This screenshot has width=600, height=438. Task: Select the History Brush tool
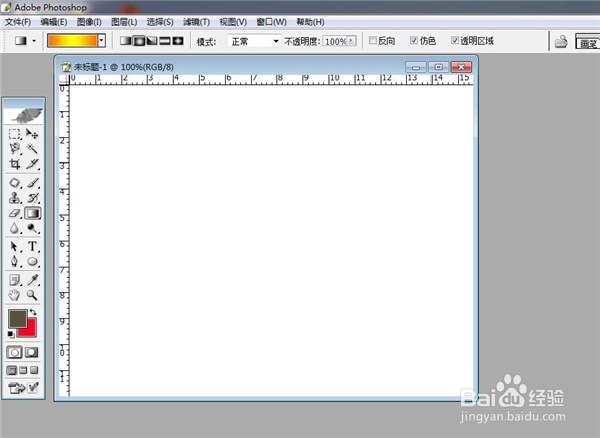pos(32,198)
